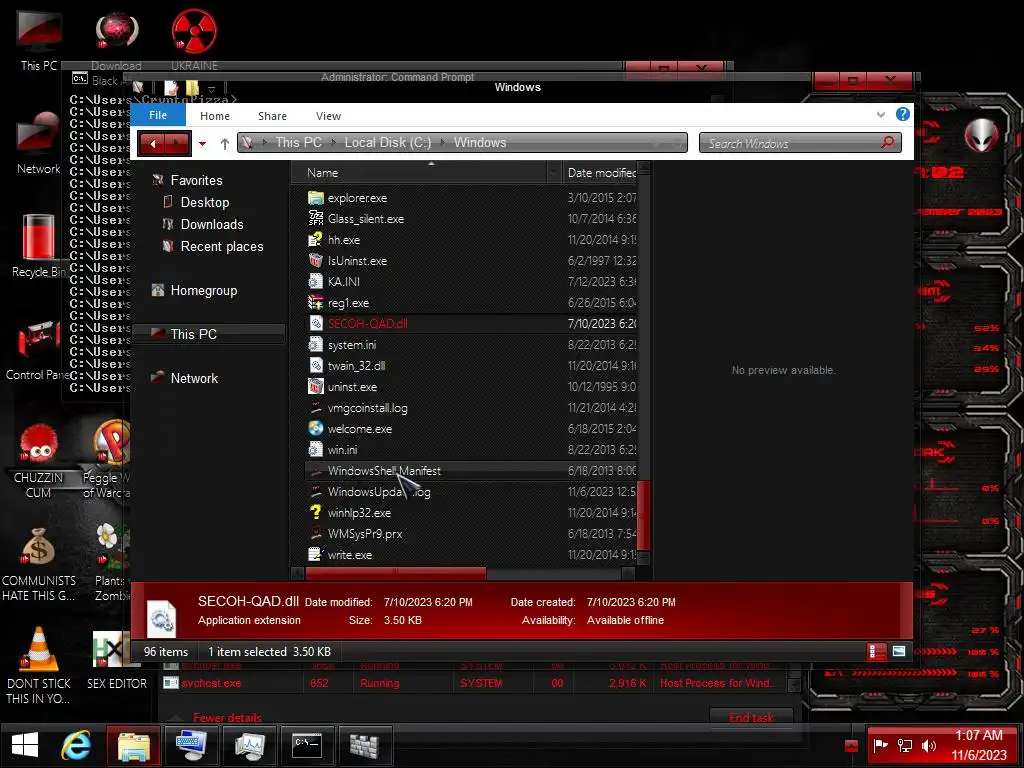This screenshot has width=1024, height=768.
Task: Click 'This PC' in the address bar
Action: pyautogui.click(x=298, y=142)
